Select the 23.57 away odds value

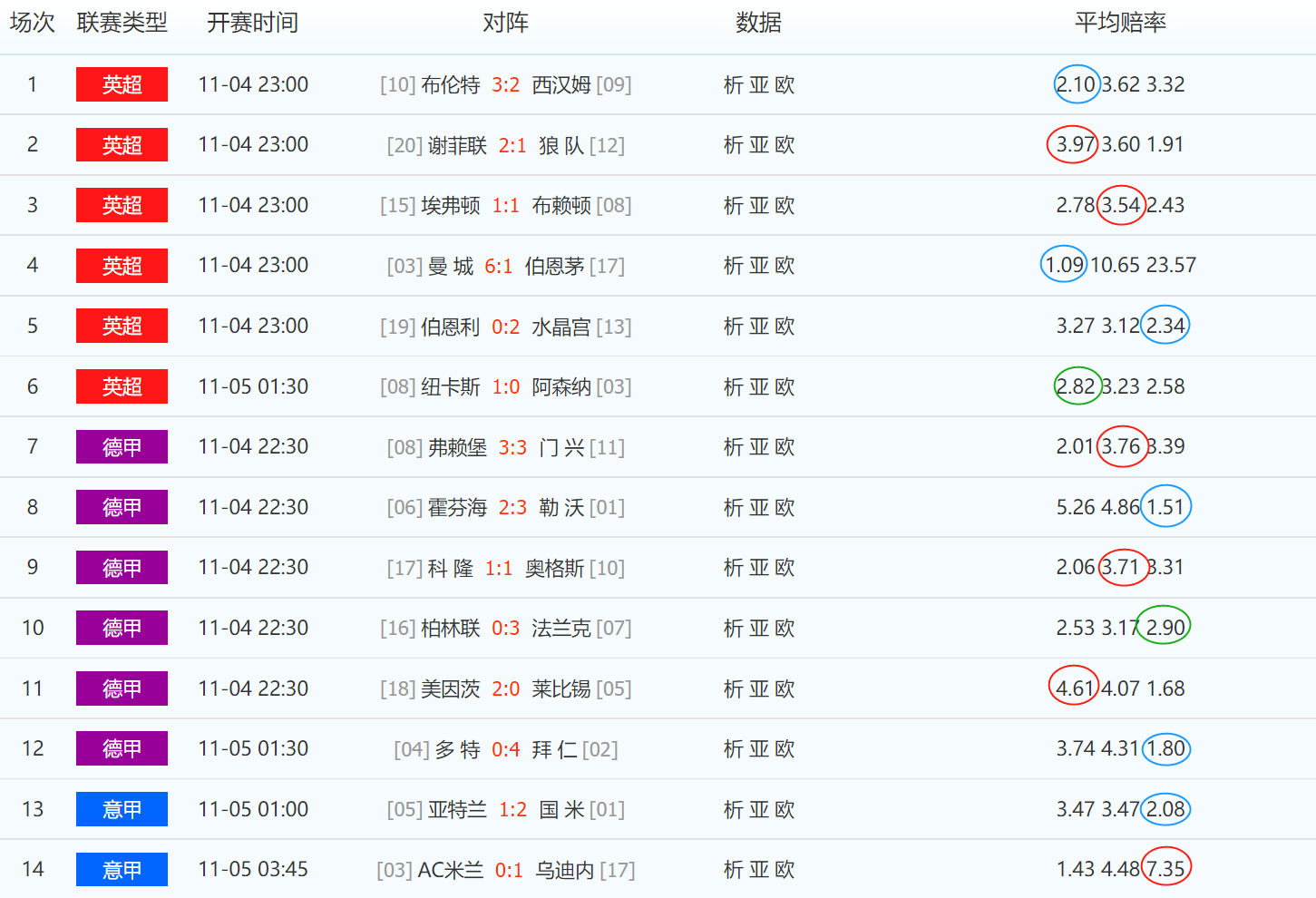coord(1171,265)
